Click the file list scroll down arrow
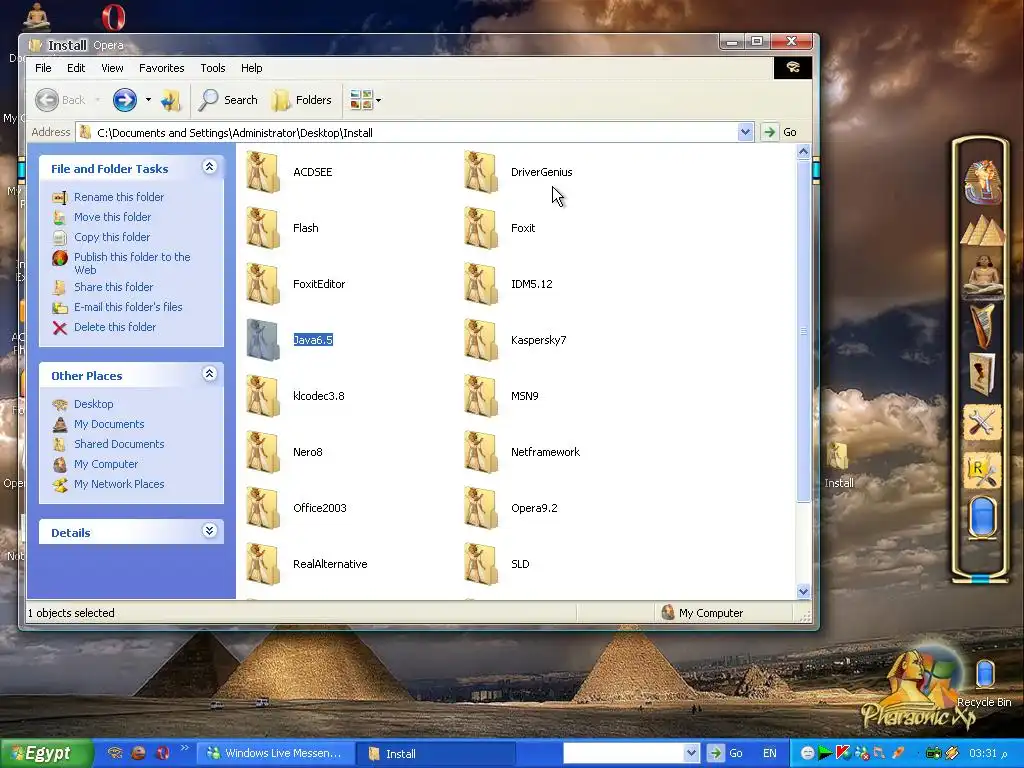 803,591
